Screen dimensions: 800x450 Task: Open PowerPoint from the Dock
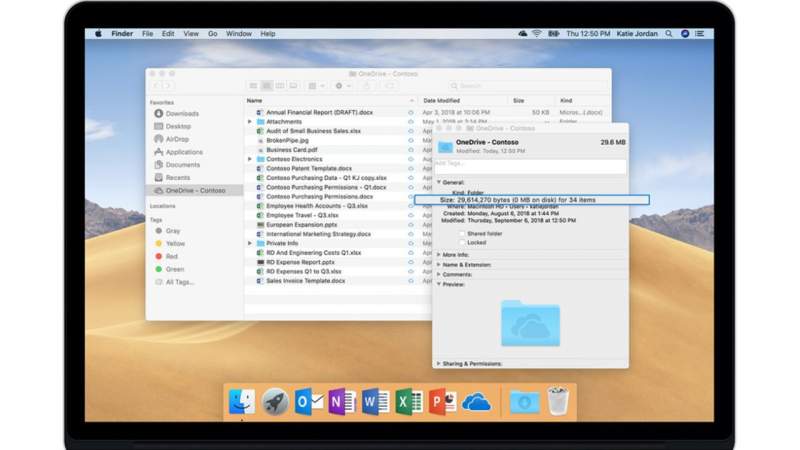[x=442, y=402]
